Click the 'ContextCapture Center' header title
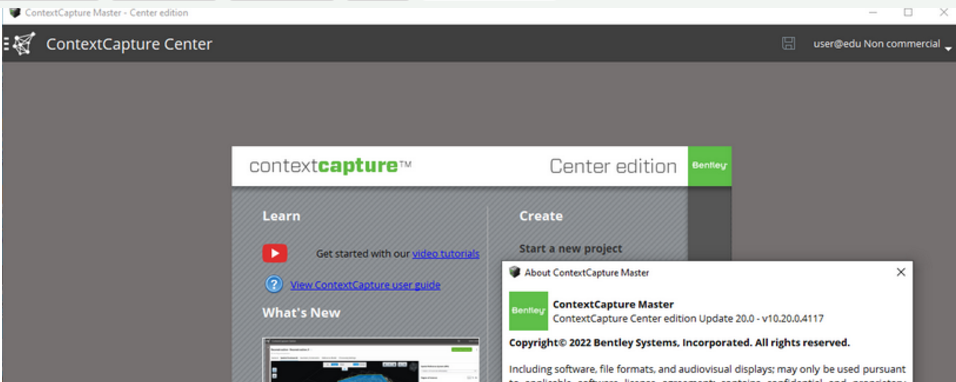This screenshot has height=382, width=956. pos(129,44)
